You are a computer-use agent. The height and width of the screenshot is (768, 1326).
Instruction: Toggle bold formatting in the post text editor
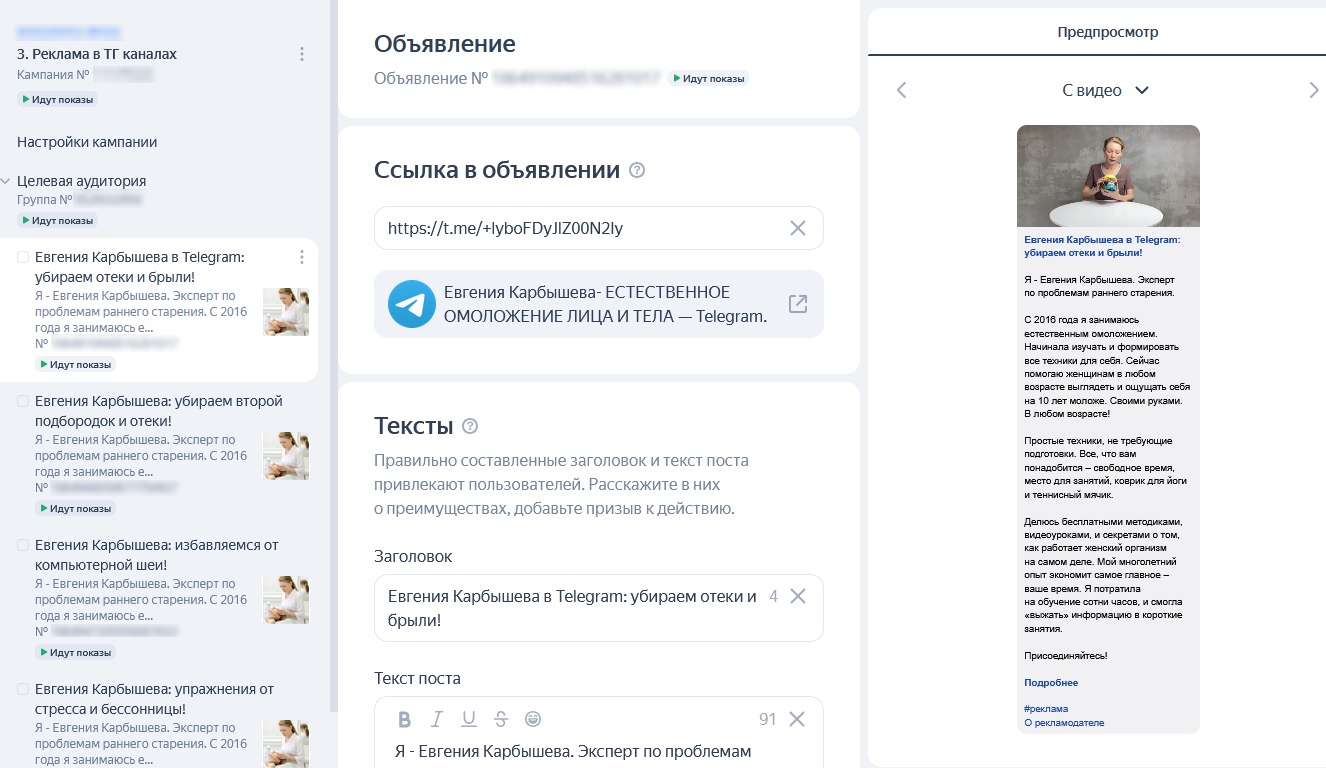404,719
